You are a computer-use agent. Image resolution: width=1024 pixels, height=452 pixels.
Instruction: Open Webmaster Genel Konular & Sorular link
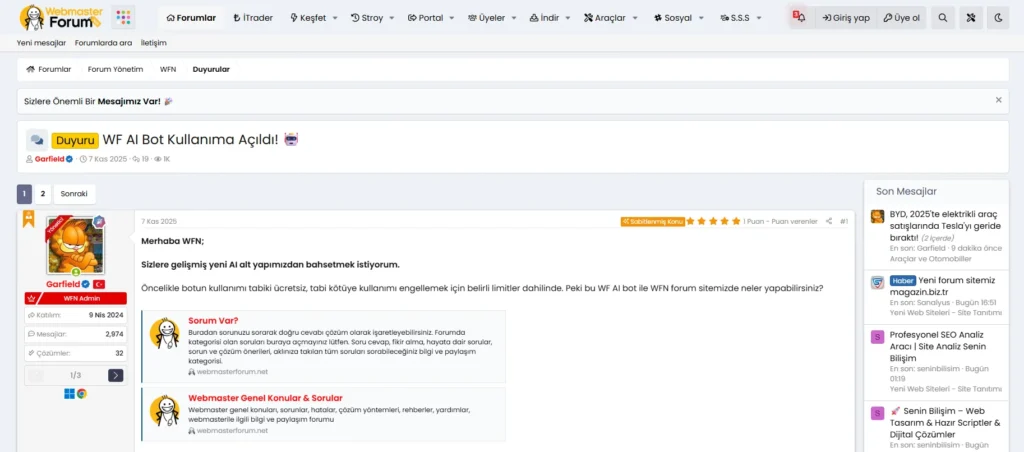265,398
